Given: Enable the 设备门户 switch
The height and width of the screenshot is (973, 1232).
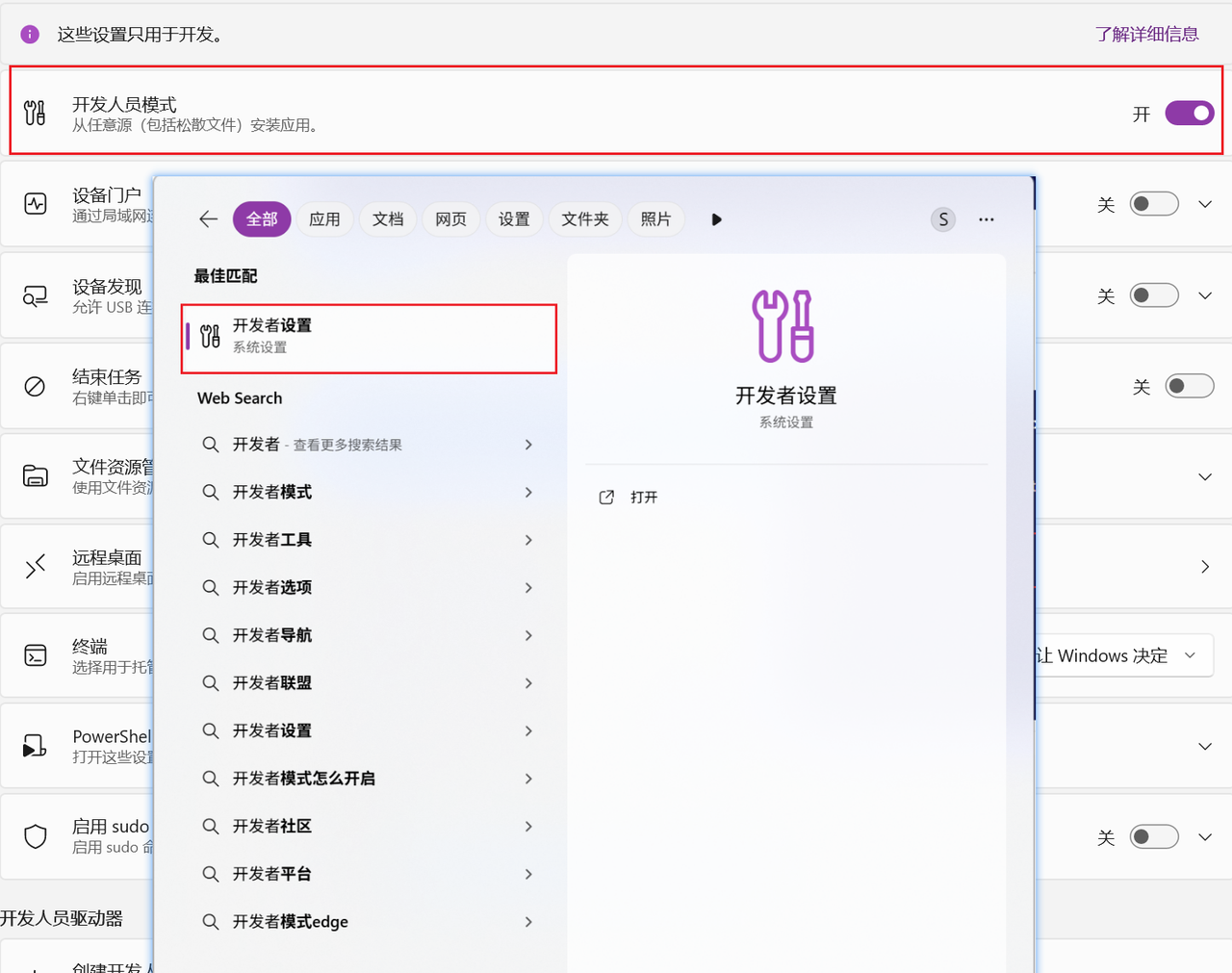Looking at the screenshot, I should click(1152, 203).
